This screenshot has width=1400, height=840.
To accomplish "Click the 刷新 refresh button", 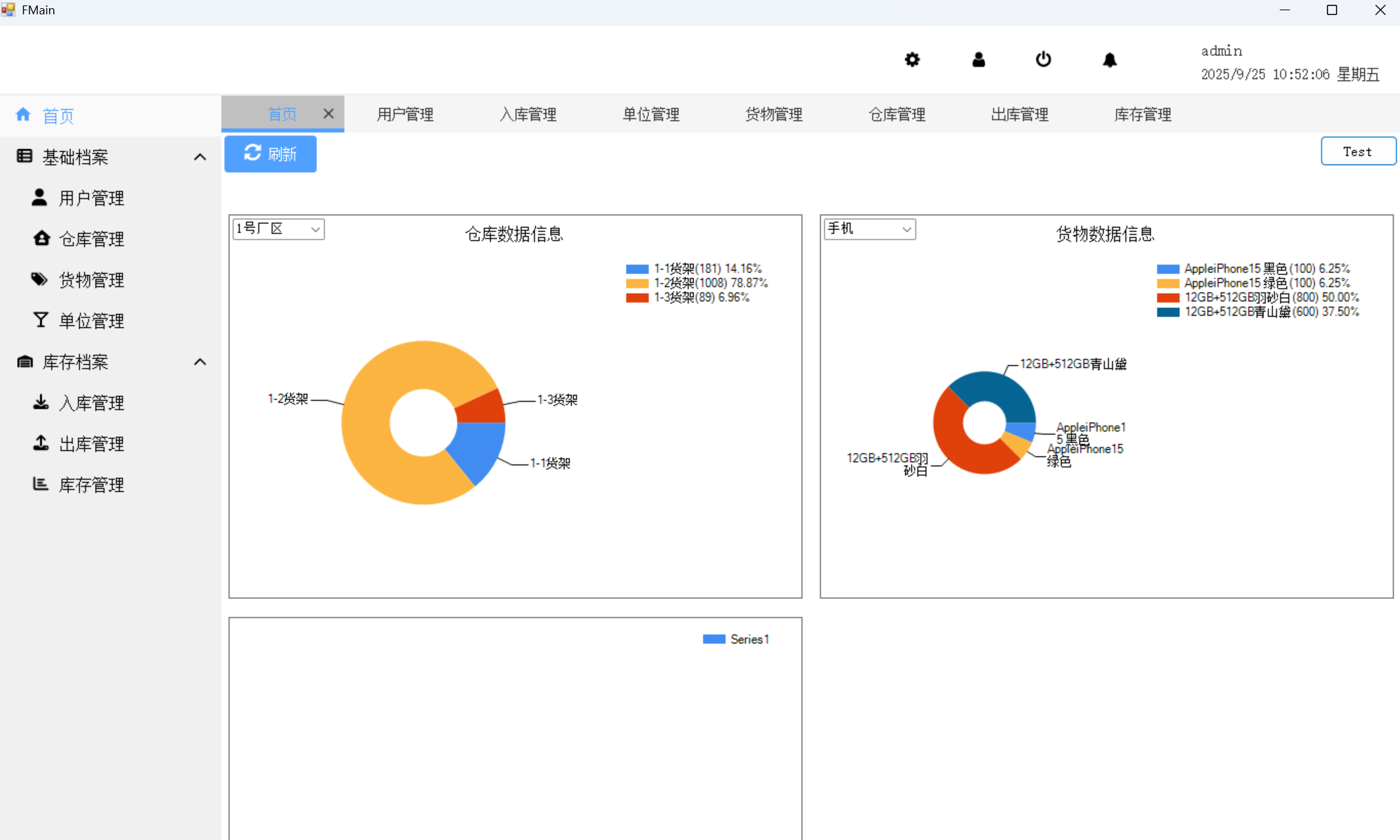I will click(x=271, y=154).
